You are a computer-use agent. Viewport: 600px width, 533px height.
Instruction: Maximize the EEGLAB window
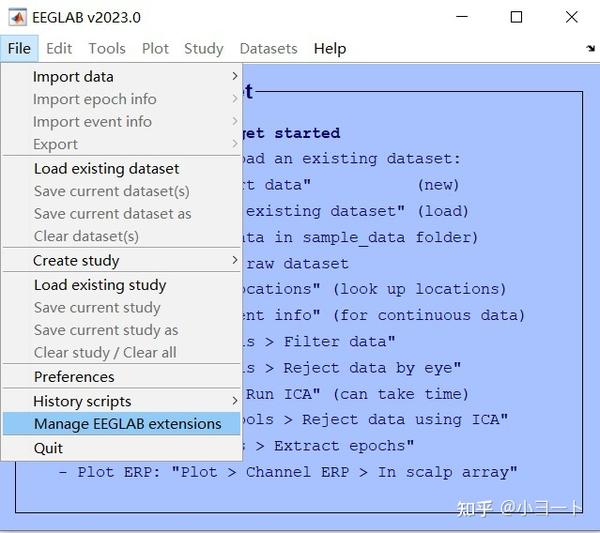516,17
